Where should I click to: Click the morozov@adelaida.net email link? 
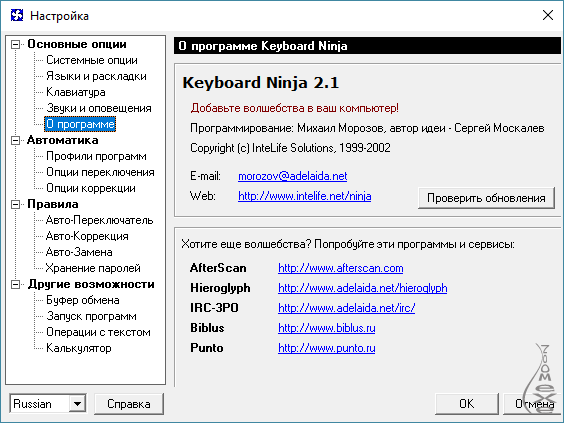click(x=292, y=176)
